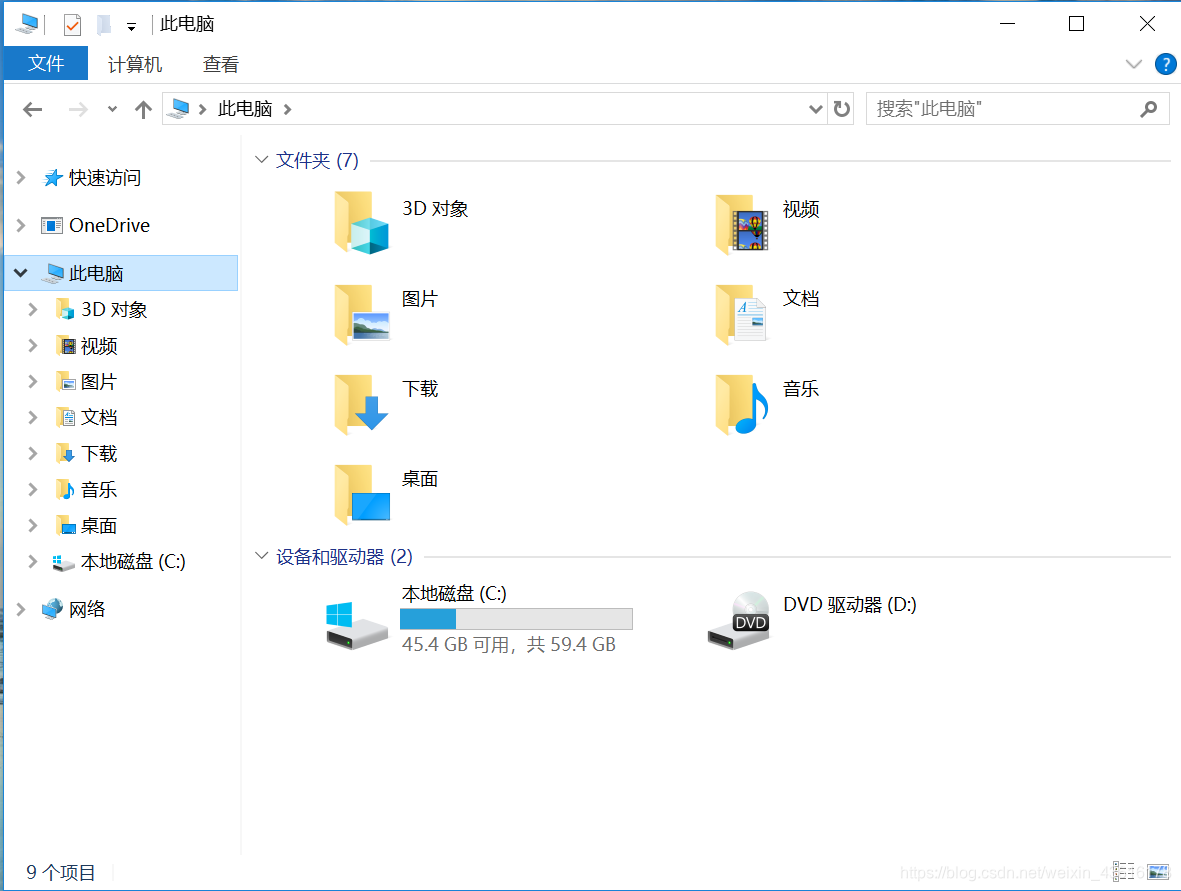The width and height of the screenshot is (1181, 891).
Task: Open Quick Access Toolbar customize dropdown
Action: pos(131,27)
